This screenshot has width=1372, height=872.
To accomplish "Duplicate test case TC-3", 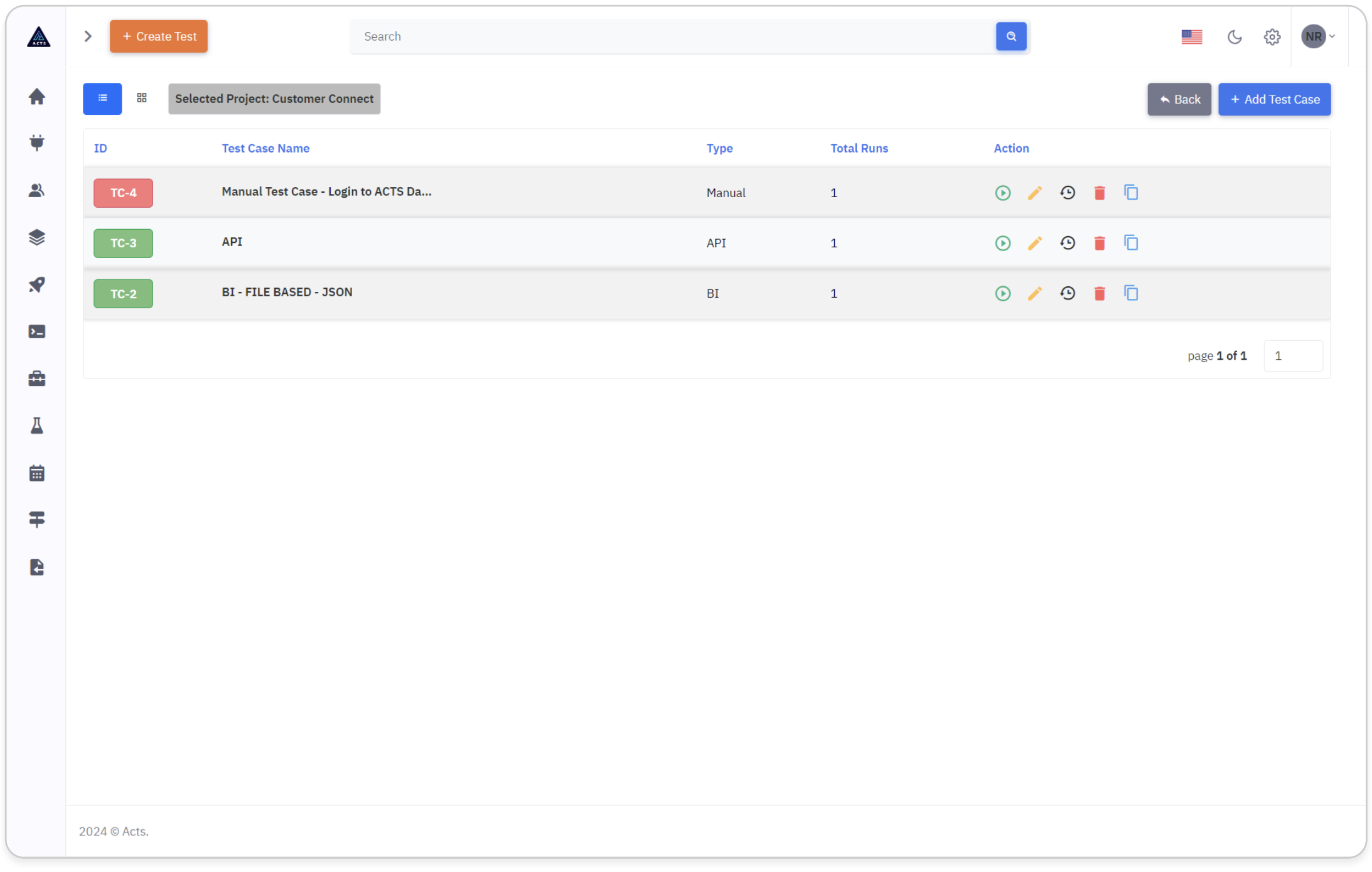I will pyautogui.click(x=1131, y=243).
